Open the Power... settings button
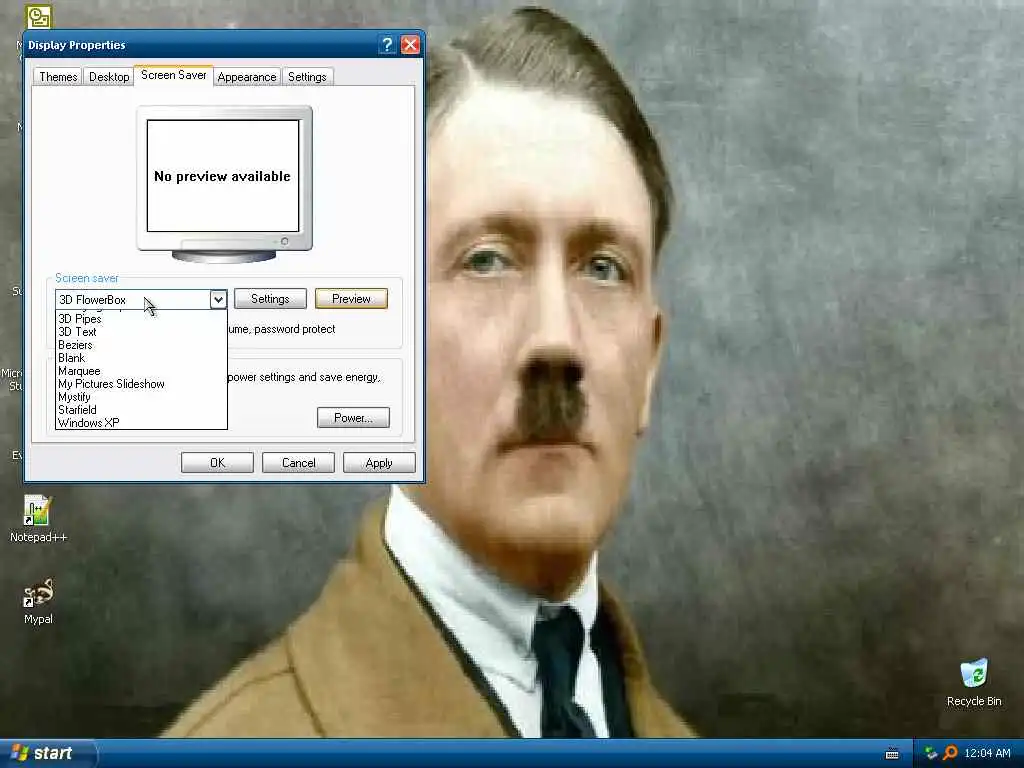1024x768 pixels. pyautogui.click(x=353, y=418)
